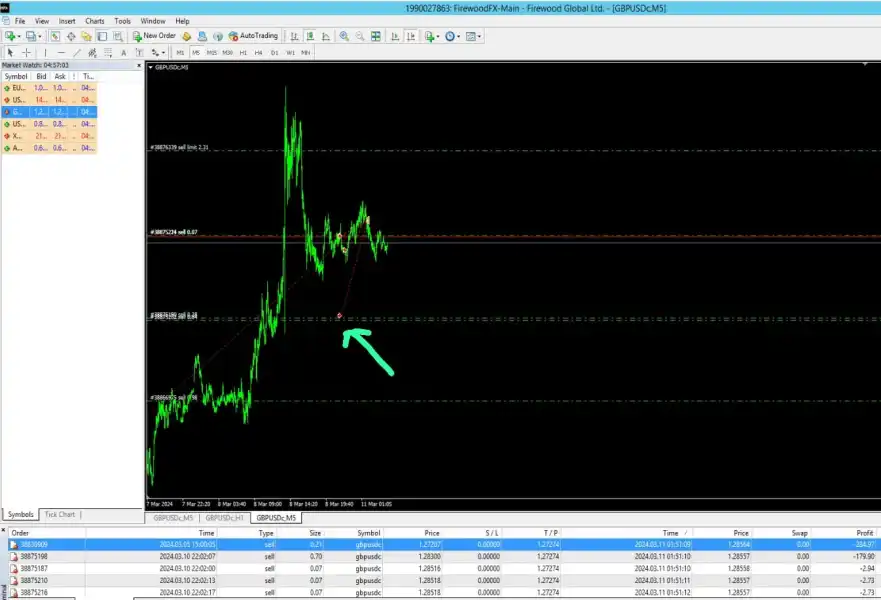
Task: Toggle the Navigator folder-star icon
Action: (x=86, y=36)
